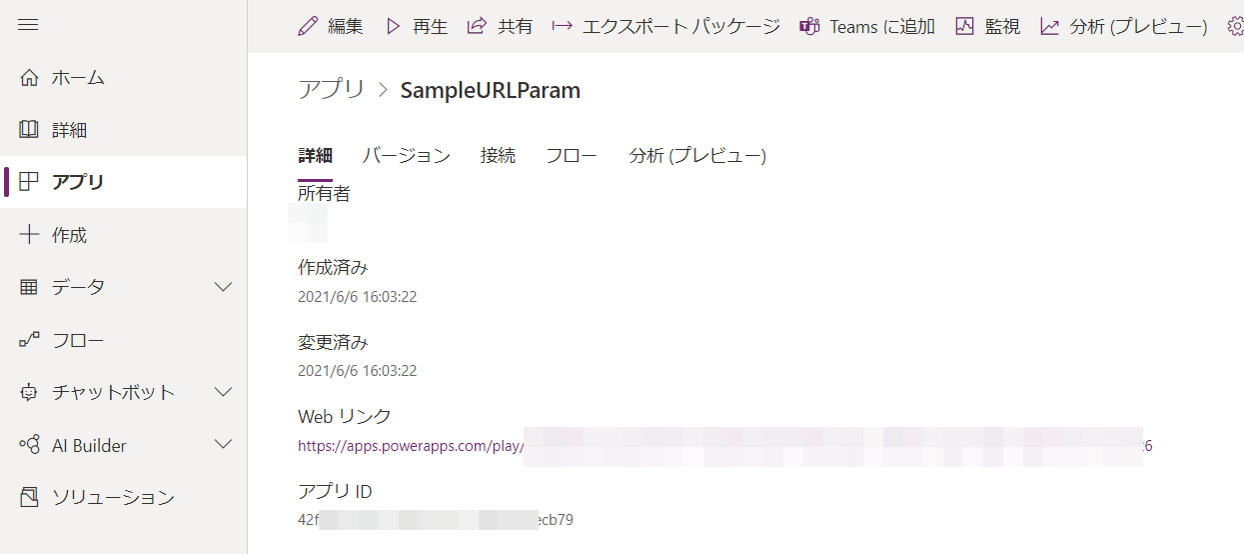This screenshot has width=1244, height=554.
Task: Click the ソリューション icon in sidebar
Action: pyautogui.click(x=29, y=497)
